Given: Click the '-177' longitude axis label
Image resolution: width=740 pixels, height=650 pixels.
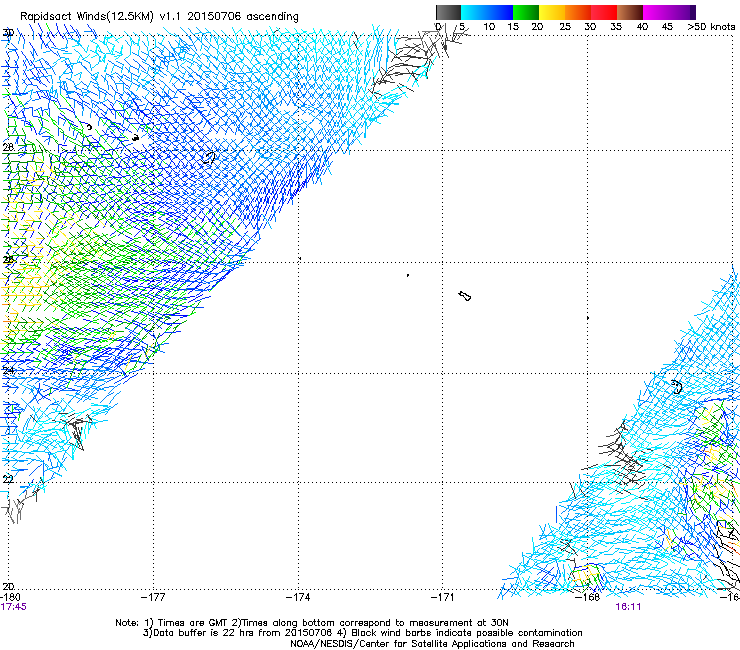Looking at the screenshot, I should [x=153, y=597].
